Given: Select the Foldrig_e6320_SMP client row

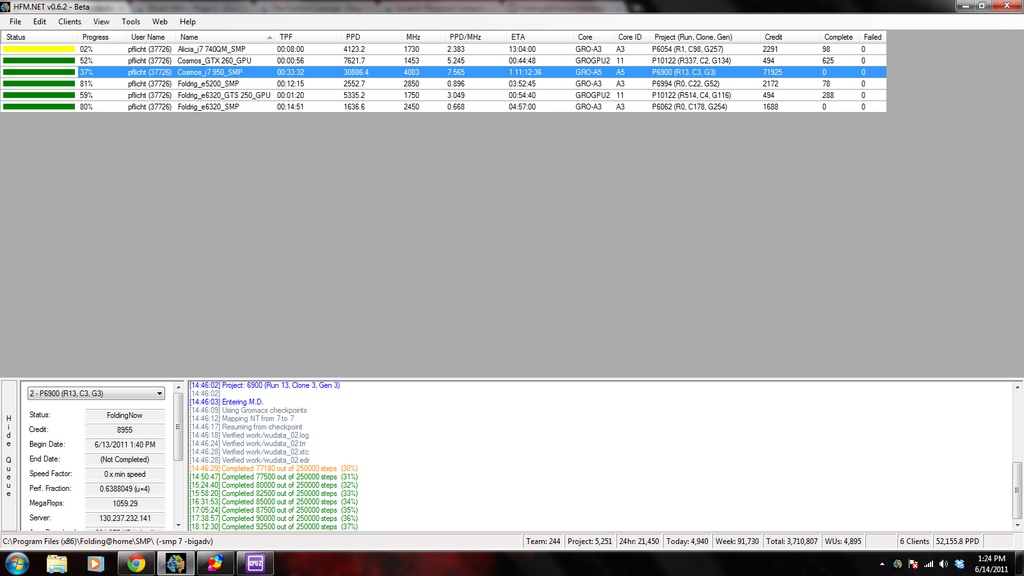Looking at the screenshot, I should coord(443,106).
